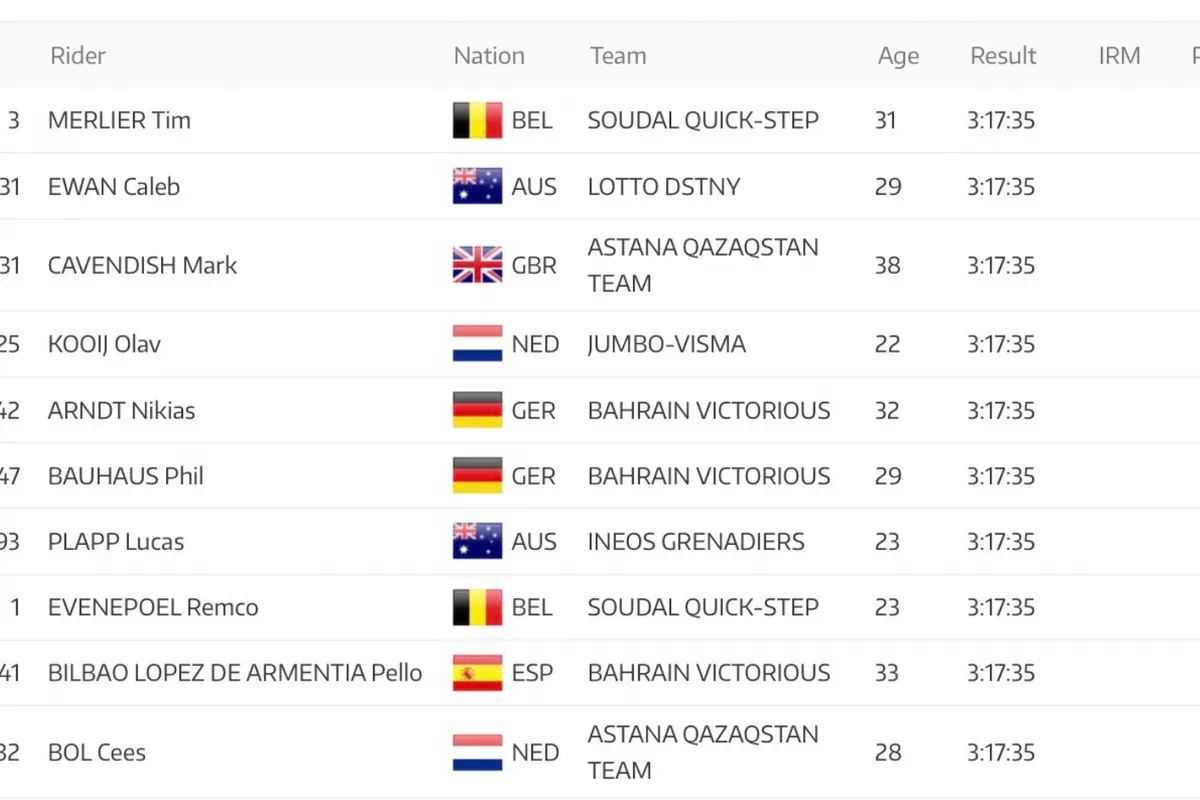This screenshot has width=1200, height=800.
Task: Select the JUMBO-VISMA team entry
Action: [667, 344]
